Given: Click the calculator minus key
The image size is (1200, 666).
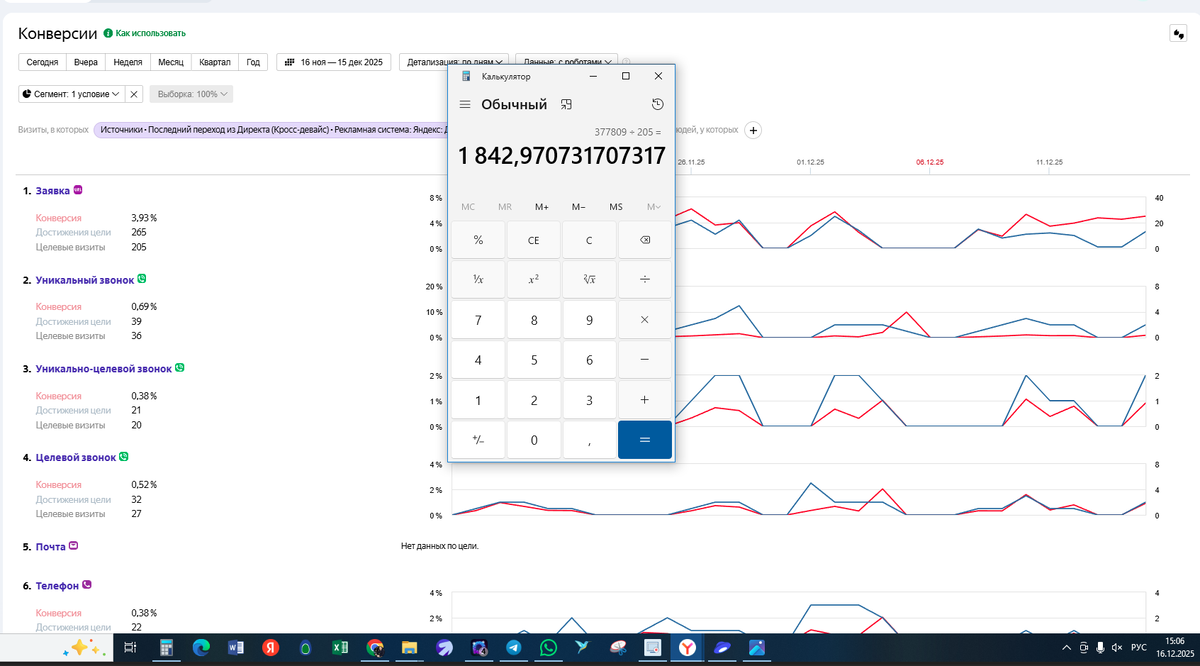Looking at the screenshot, I should pos(645,360).
